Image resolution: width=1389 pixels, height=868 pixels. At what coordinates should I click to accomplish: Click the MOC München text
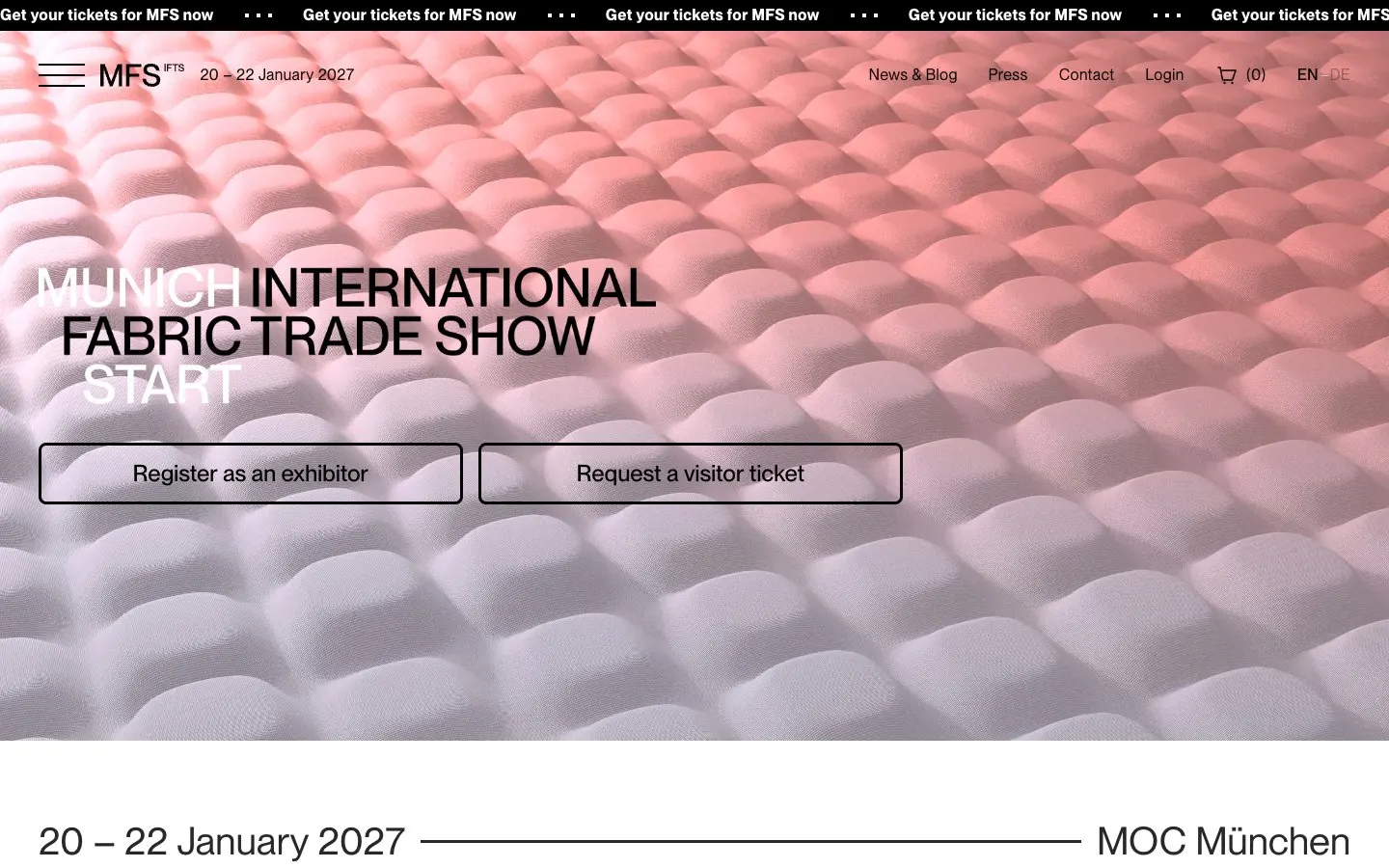[x=1223, y=842]
